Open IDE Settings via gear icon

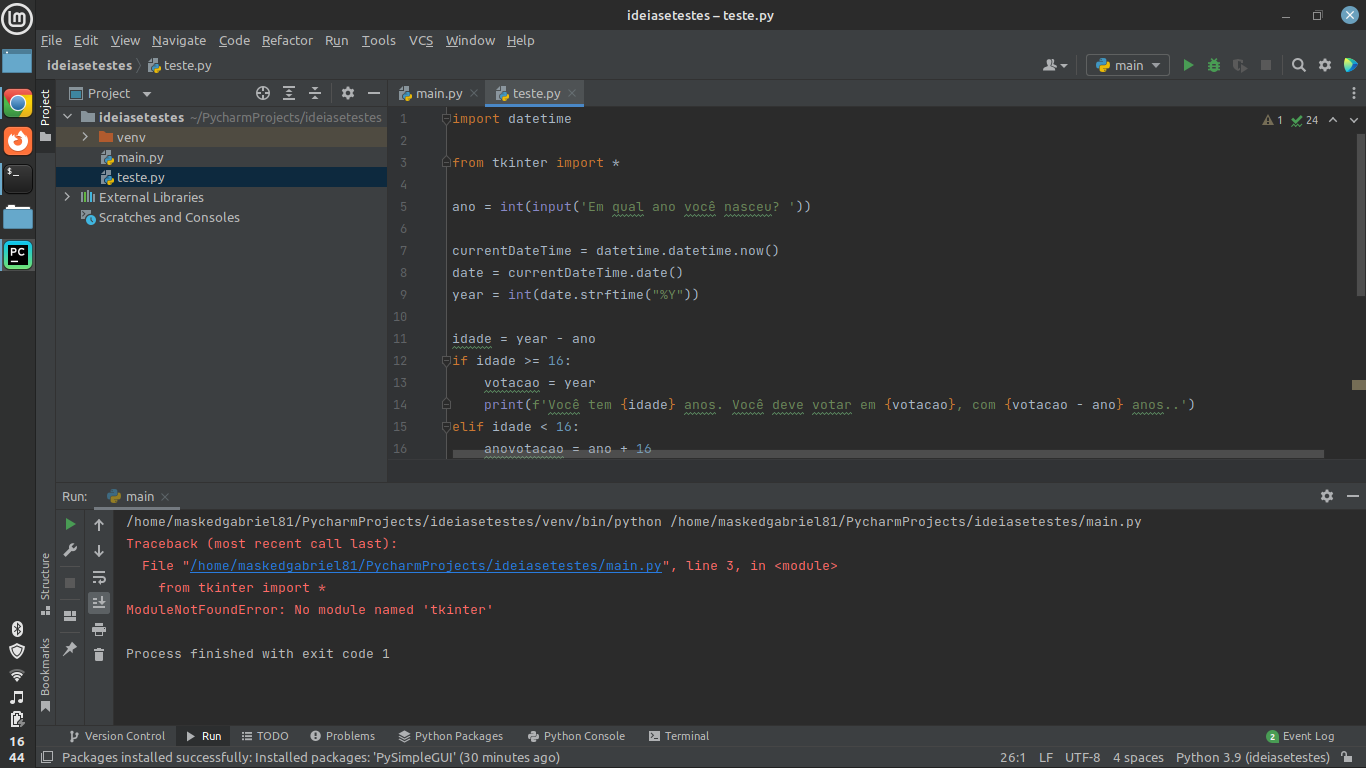coord(1325,64)
